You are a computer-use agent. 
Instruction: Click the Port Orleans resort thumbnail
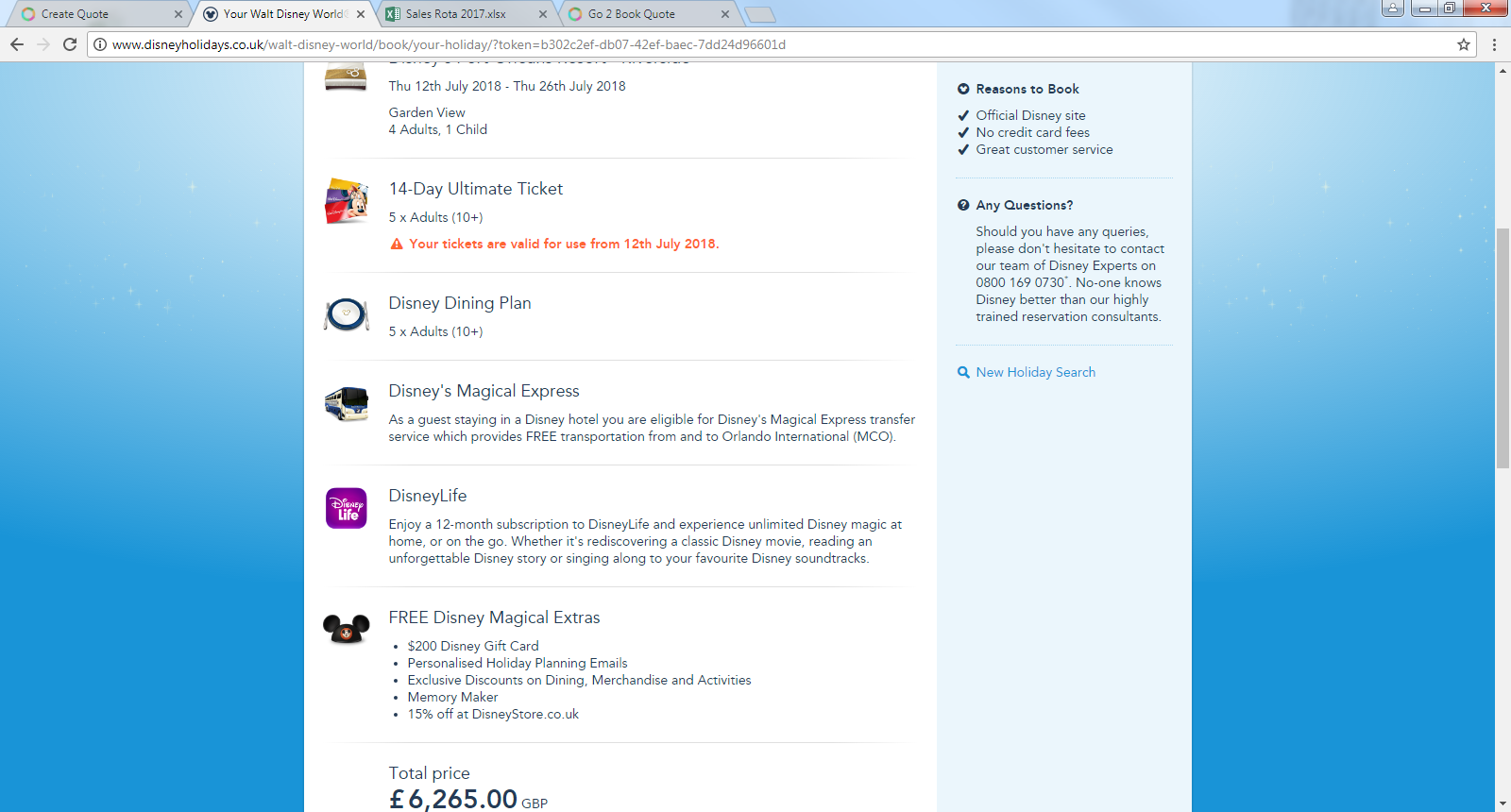[346, 76]
